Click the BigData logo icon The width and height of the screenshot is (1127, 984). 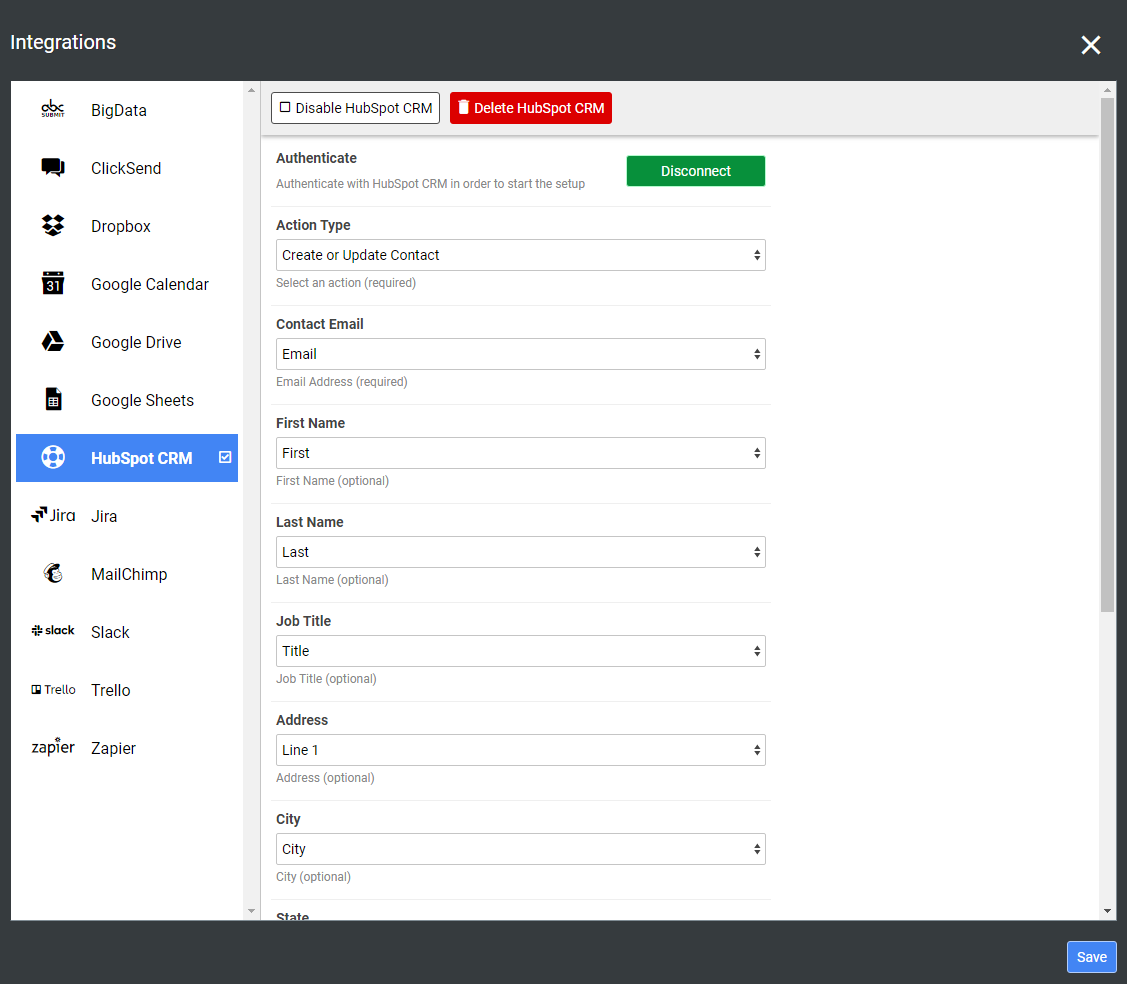[x=52, y=109]
